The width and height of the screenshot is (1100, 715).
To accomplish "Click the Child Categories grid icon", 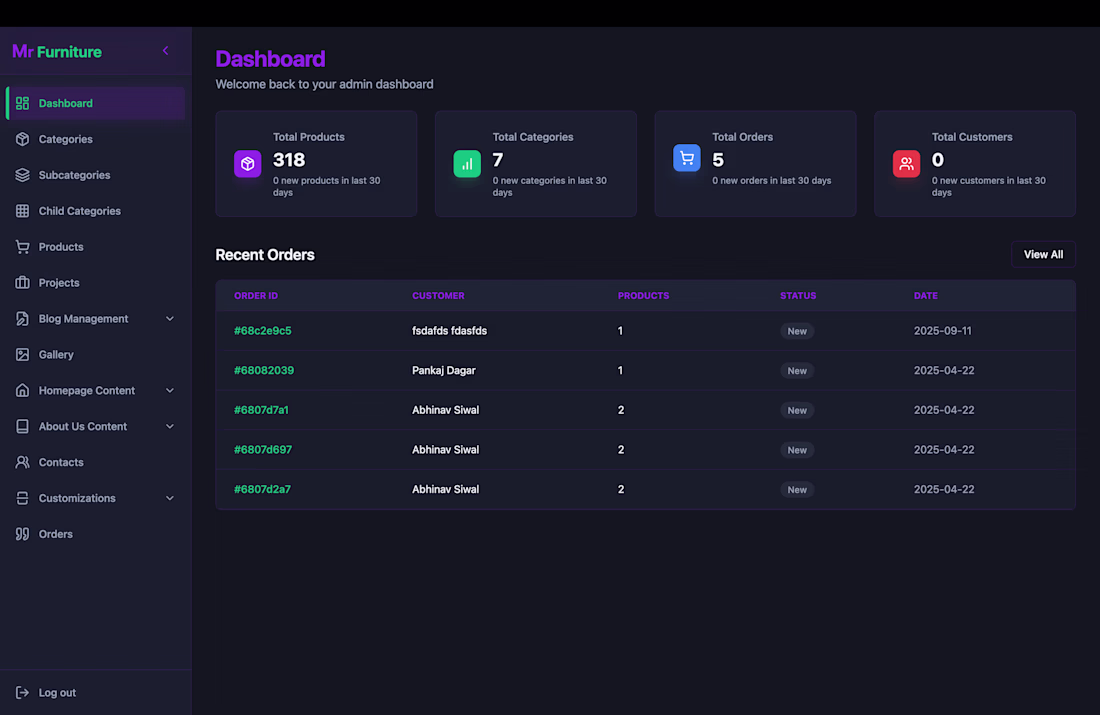I will 22,211.
